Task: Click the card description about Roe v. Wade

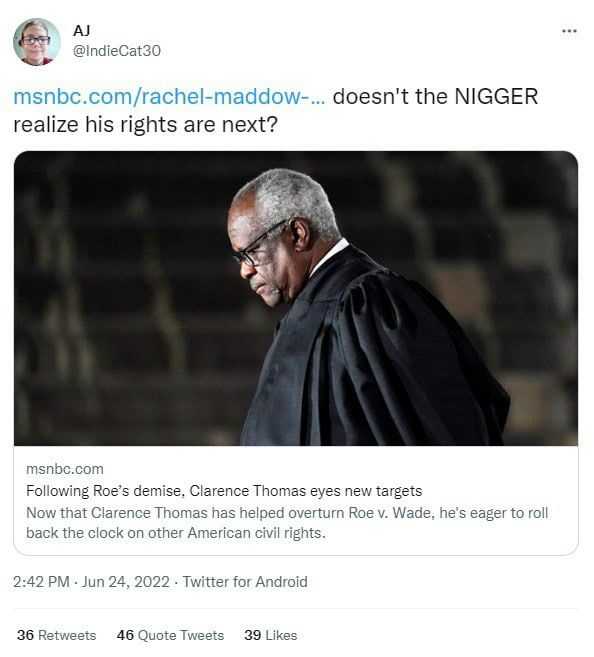Action: point(287,523)
